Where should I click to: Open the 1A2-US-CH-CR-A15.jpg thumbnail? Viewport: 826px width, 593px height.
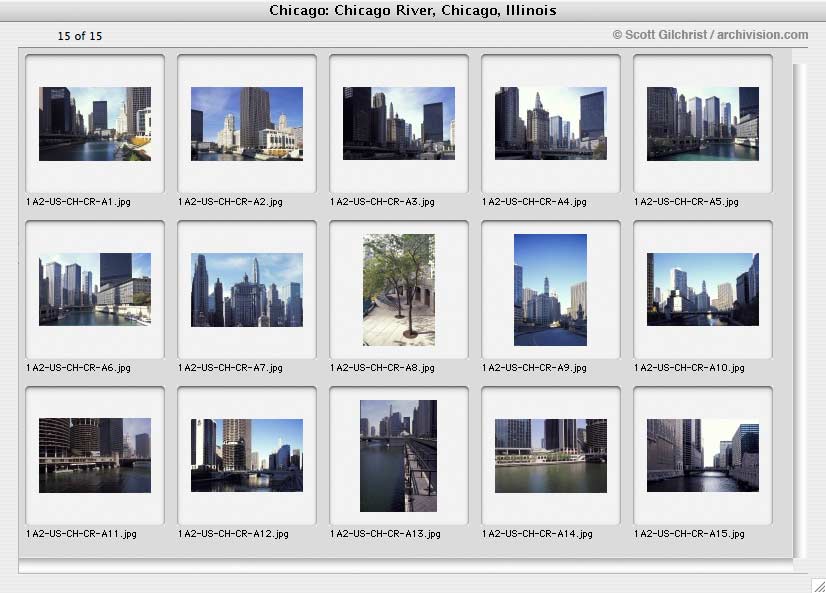(x=703, y=456)
